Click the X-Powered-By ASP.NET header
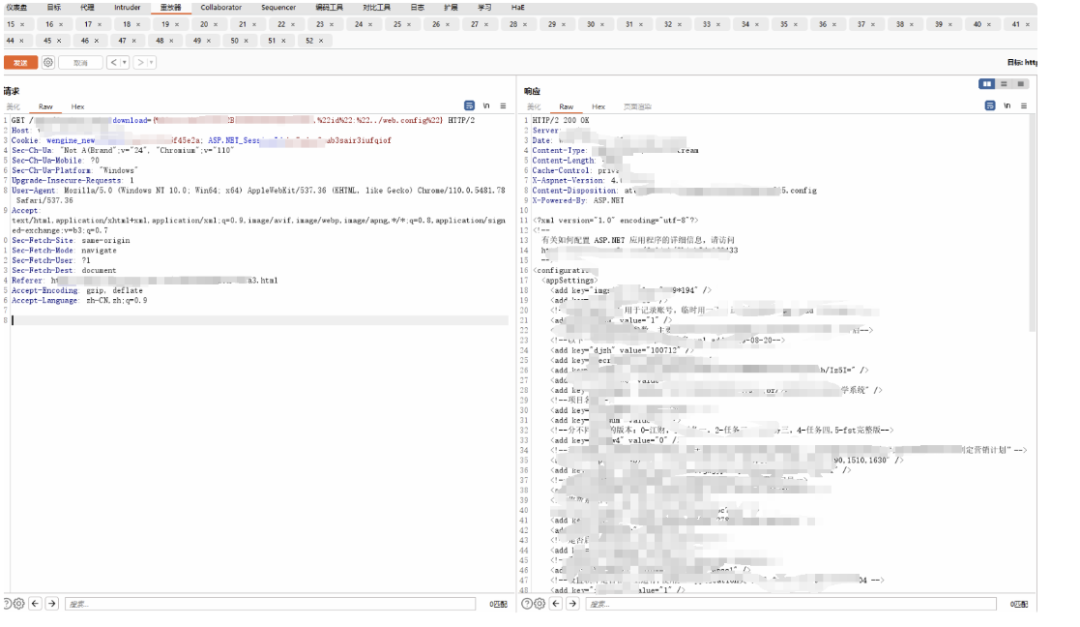Viewport: 1080px width, 627px height. coord(578,201)
